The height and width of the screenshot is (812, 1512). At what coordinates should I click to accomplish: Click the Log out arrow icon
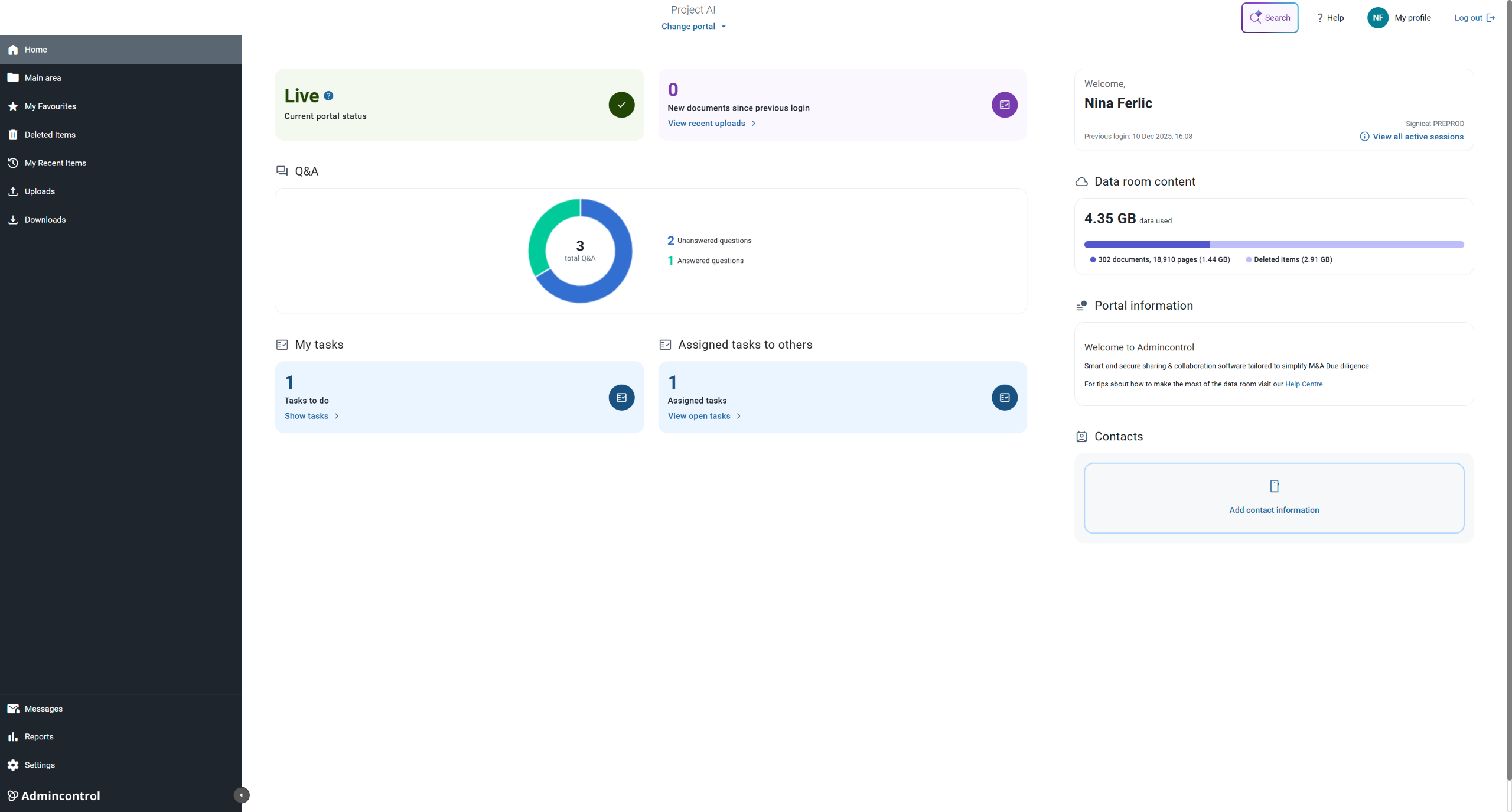pos(1491,18)
